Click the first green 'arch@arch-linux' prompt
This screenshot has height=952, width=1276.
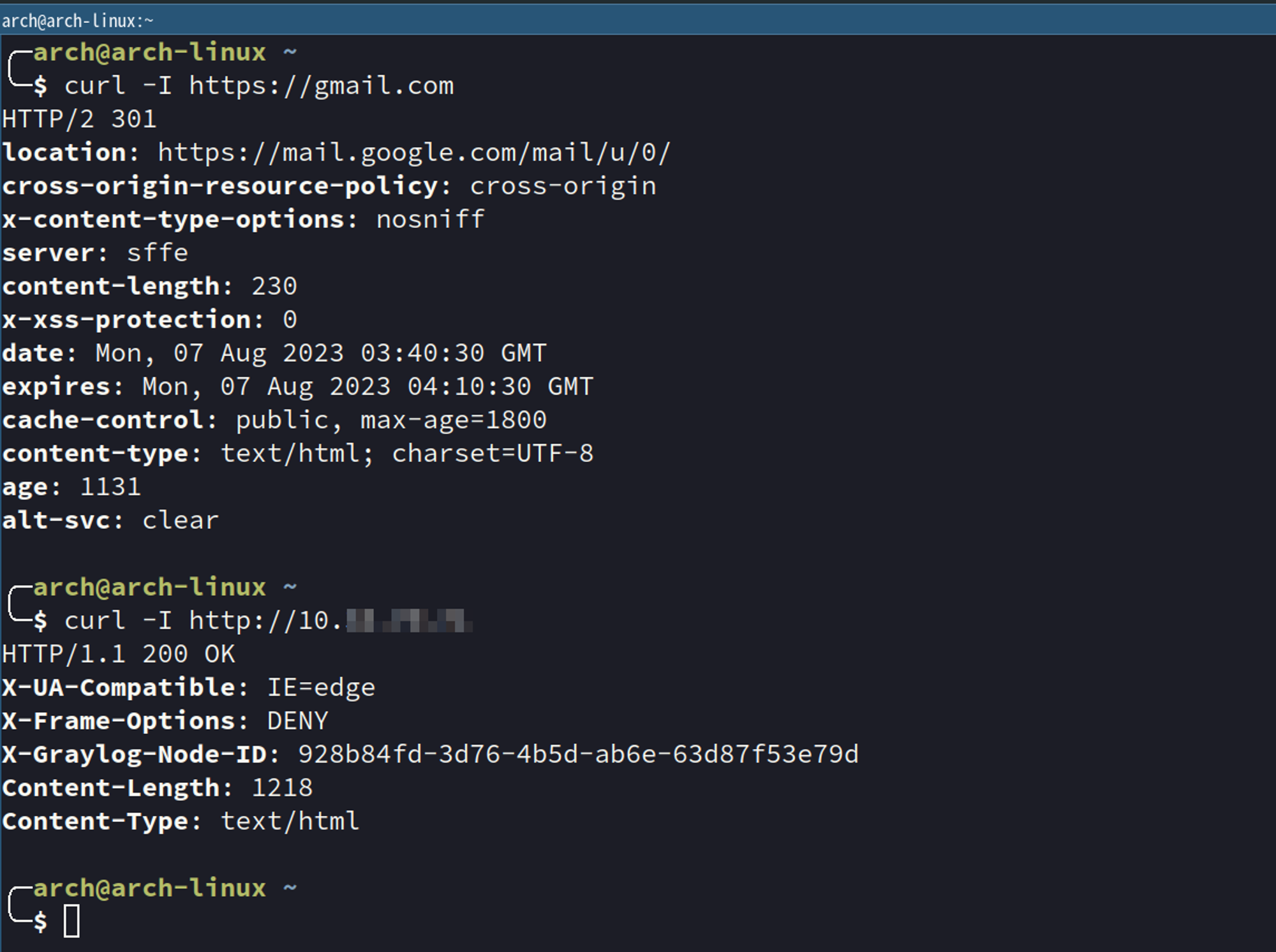tap(149, 52)
